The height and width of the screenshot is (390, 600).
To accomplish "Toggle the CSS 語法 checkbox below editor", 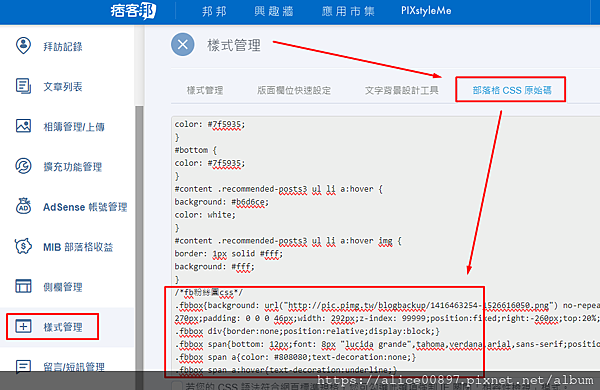I will 177,385.
